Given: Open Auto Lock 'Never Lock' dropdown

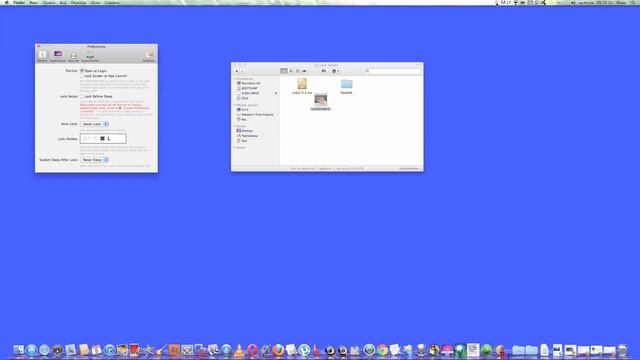Looking at the screenshot, I should point(94,124).
